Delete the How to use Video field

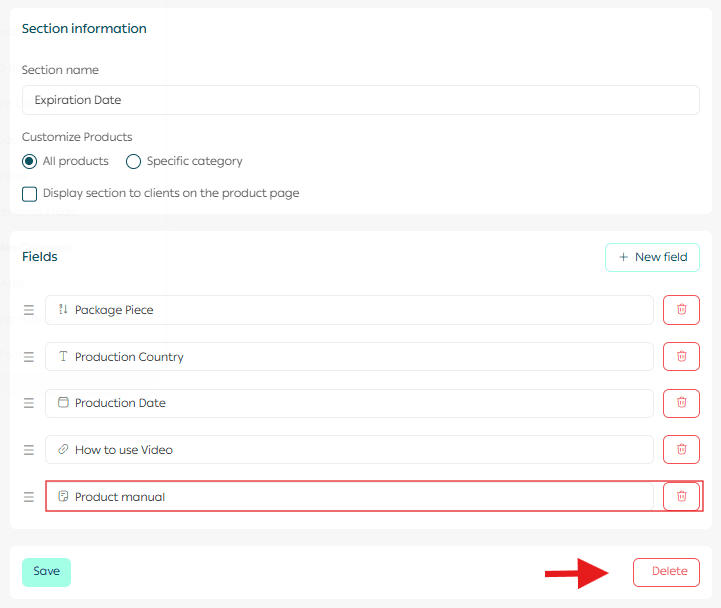pos(681,450)
